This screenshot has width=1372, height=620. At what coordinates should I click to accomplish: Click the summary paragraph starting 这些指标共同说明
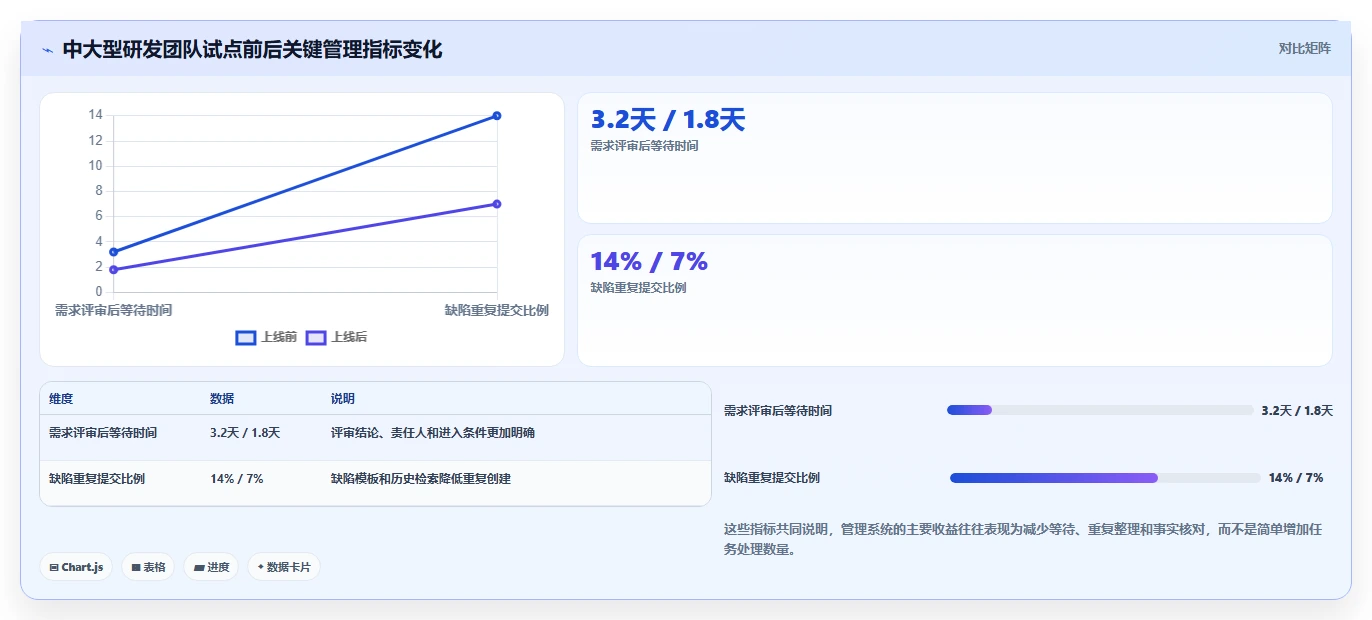click(x=1023, y=539)
